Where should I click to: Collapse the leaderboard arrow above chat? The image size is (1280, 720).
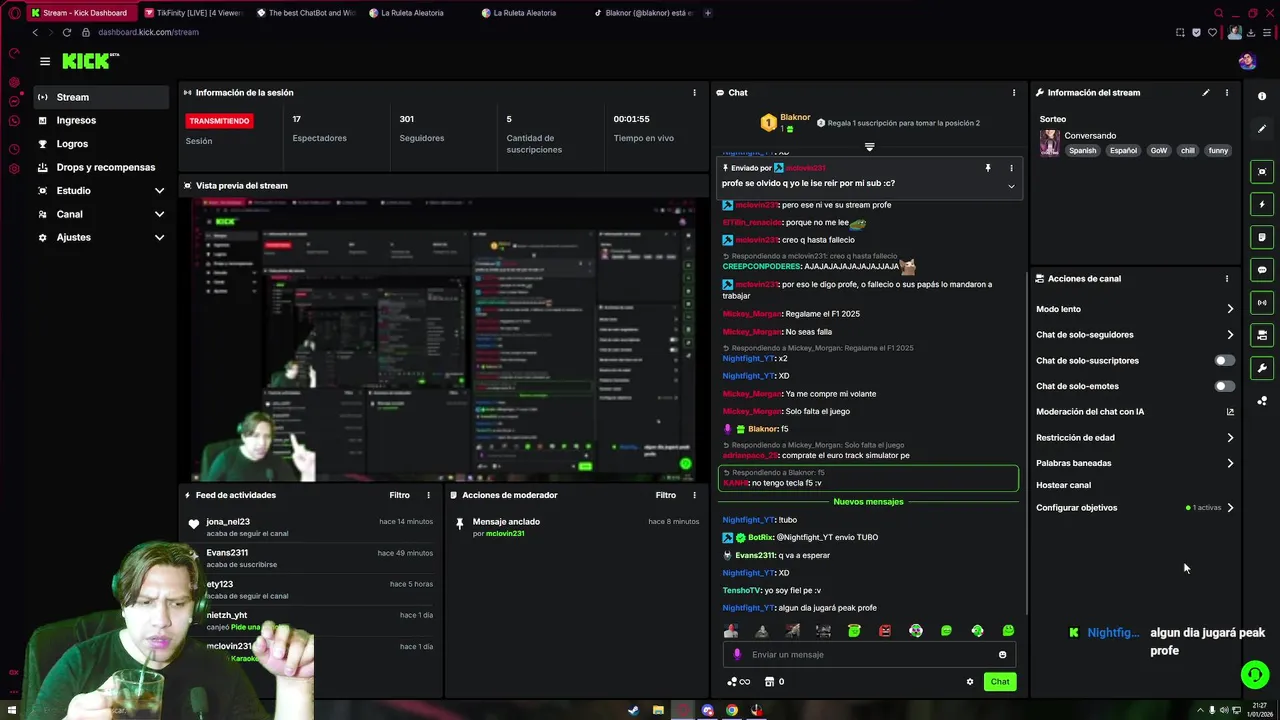point(869,147)
